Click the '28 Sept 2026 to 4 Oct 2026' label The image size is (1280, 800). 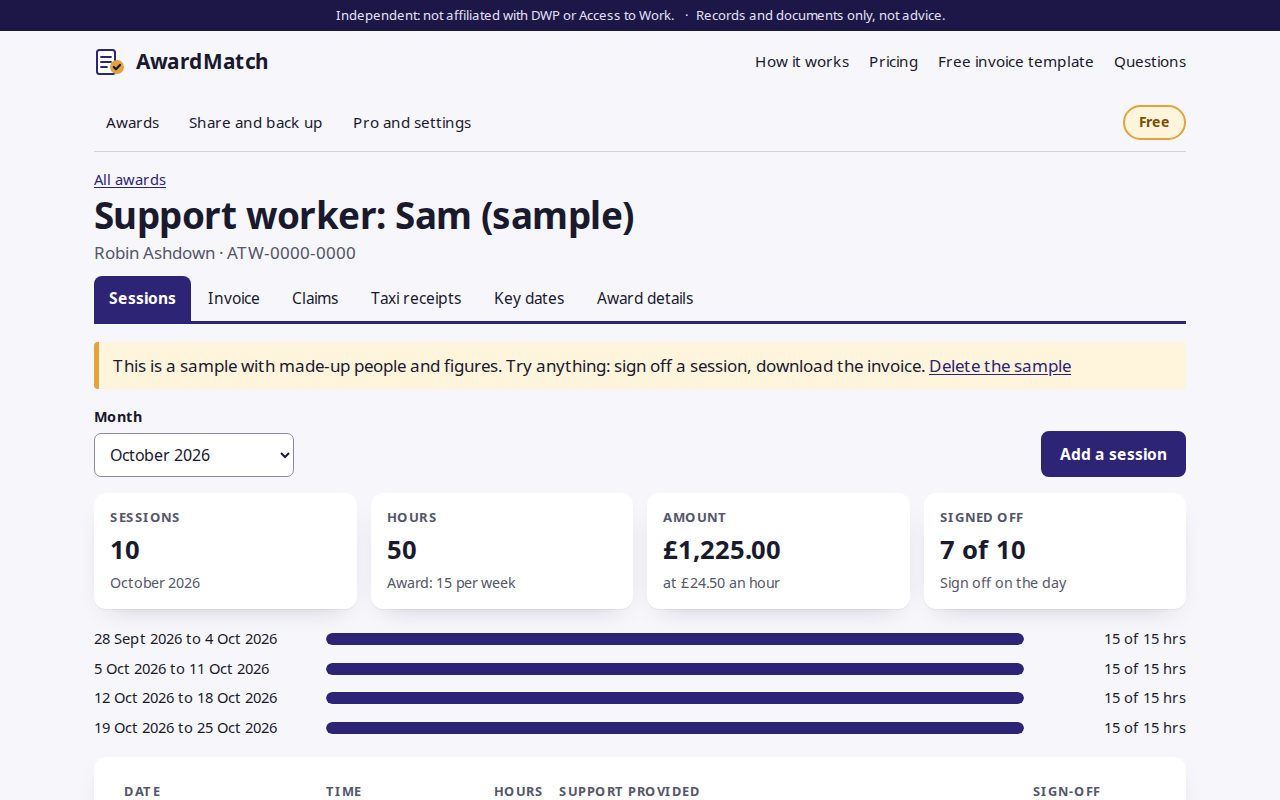coord(186,639)
